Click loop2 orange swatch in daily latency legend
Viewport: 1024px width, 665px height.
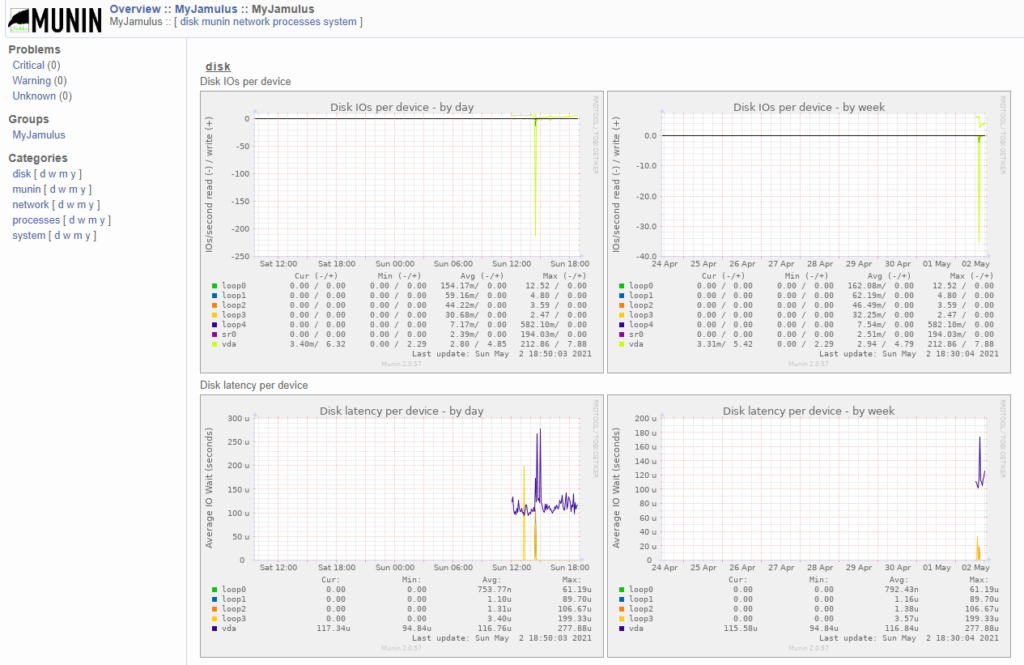click(x=214, y=609)
